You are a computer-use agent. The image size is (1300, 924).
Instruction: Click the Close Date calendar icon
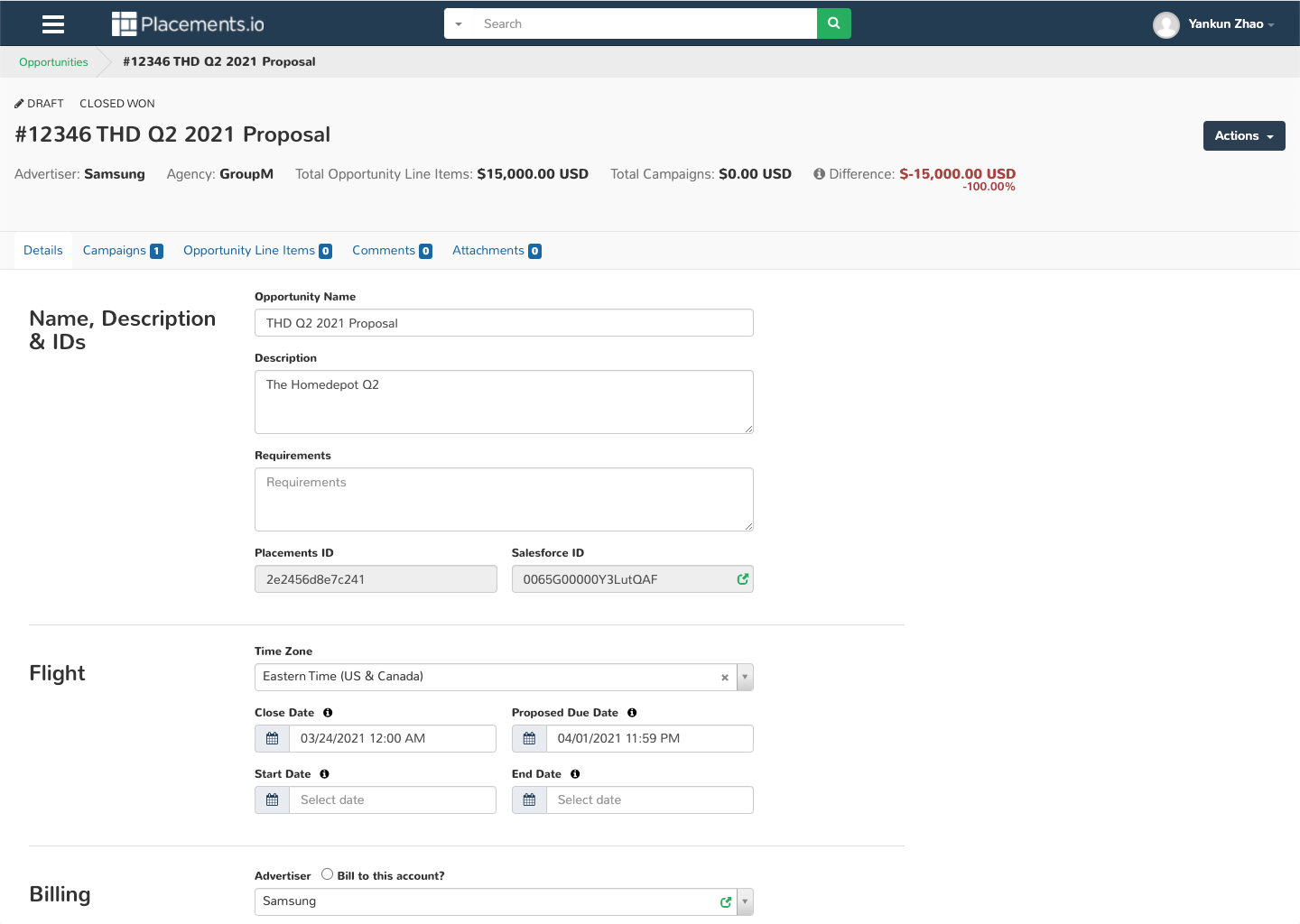273,739
